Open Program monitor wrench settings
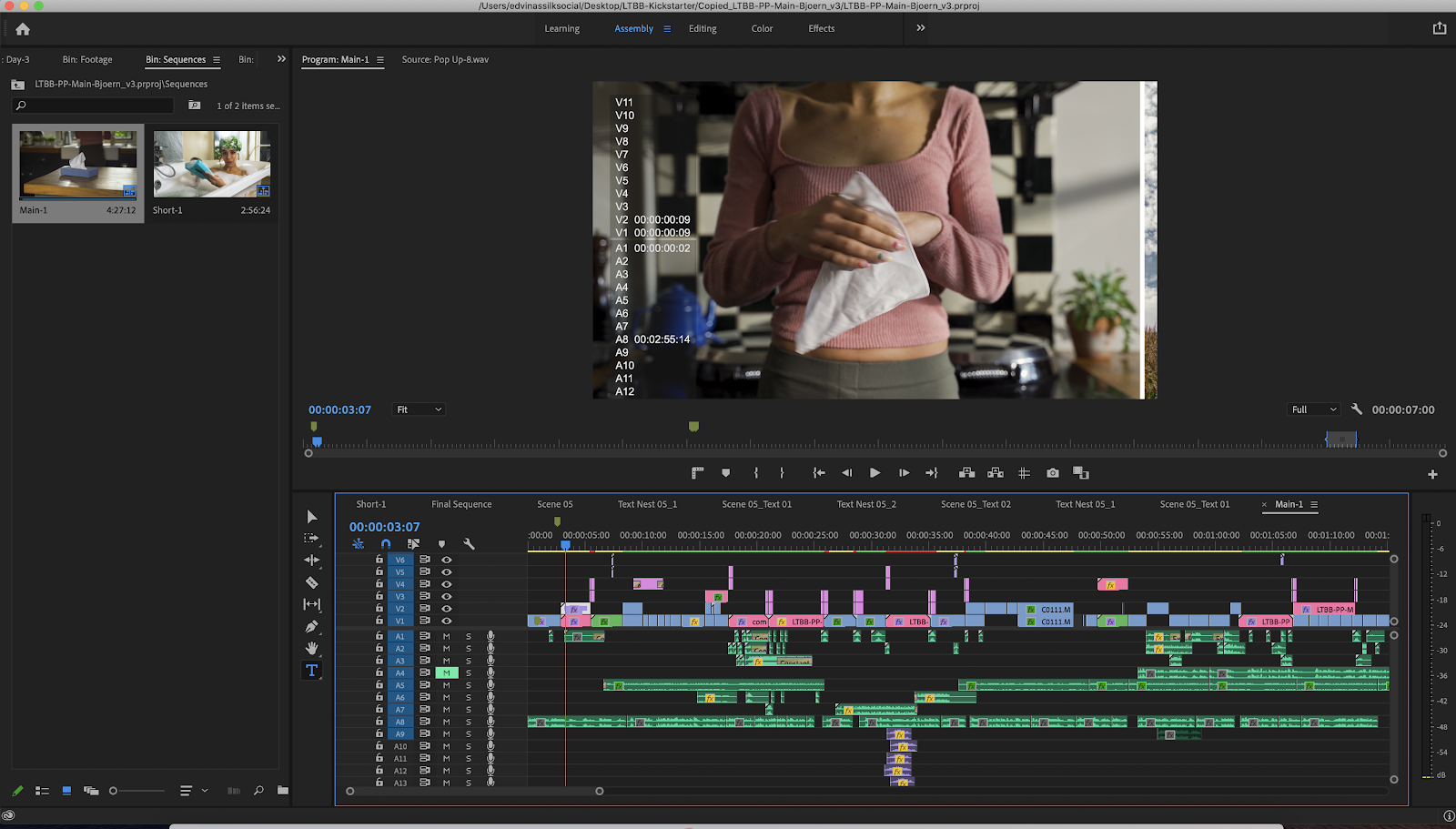This screenshot has width=1456, height=829. pyautogui.click(x=1356, y=409)
